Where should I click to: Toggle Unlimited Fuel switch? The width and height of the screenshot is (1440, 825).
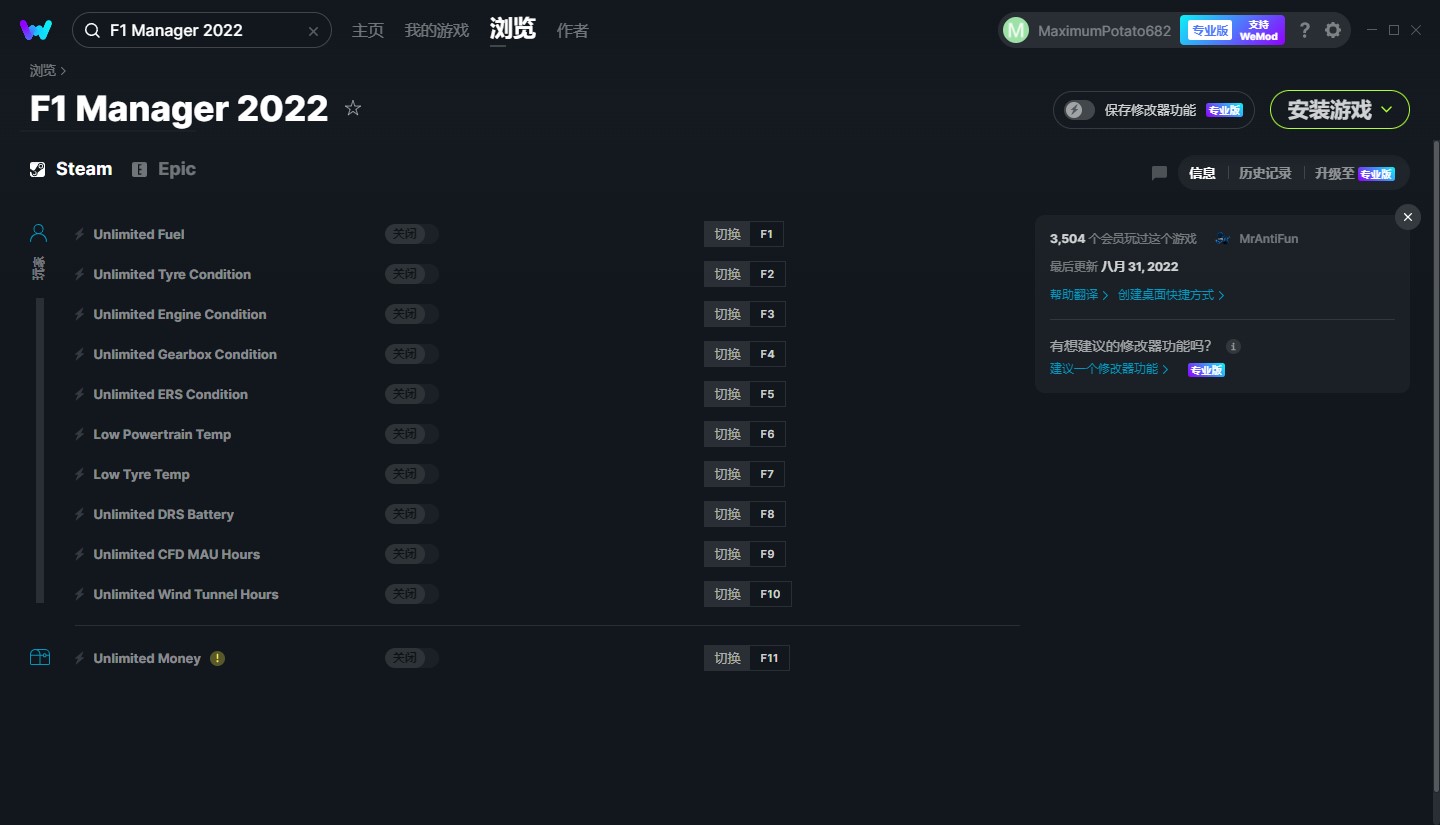(x=412, y=234)
